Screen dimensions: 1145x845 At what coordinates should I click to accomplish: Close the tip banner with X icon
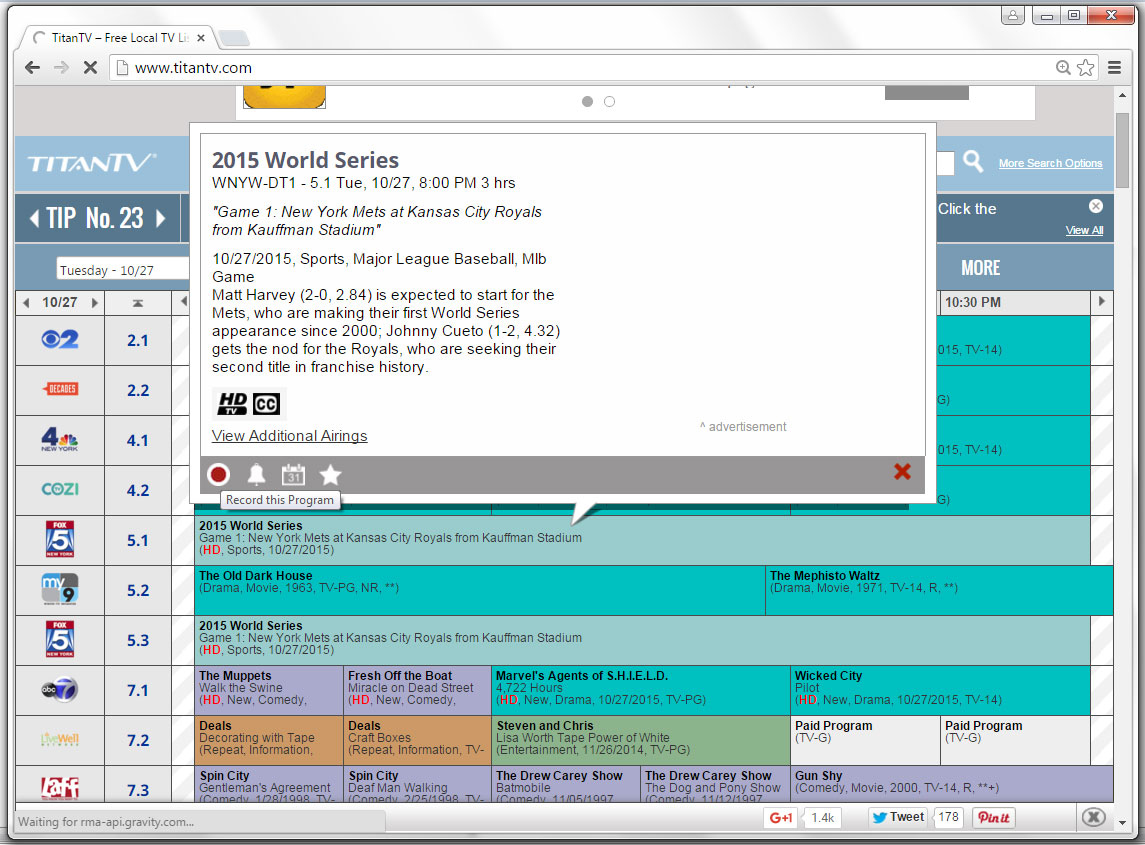click(1095, 206)
